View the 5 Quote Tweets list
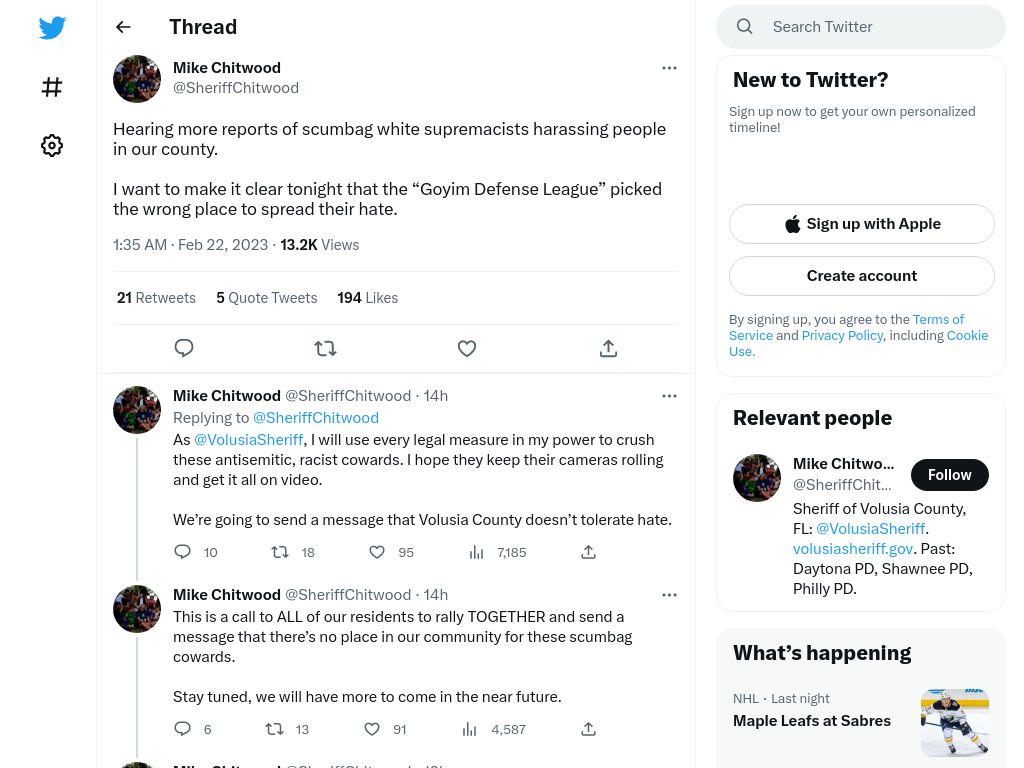 (266, 298)
